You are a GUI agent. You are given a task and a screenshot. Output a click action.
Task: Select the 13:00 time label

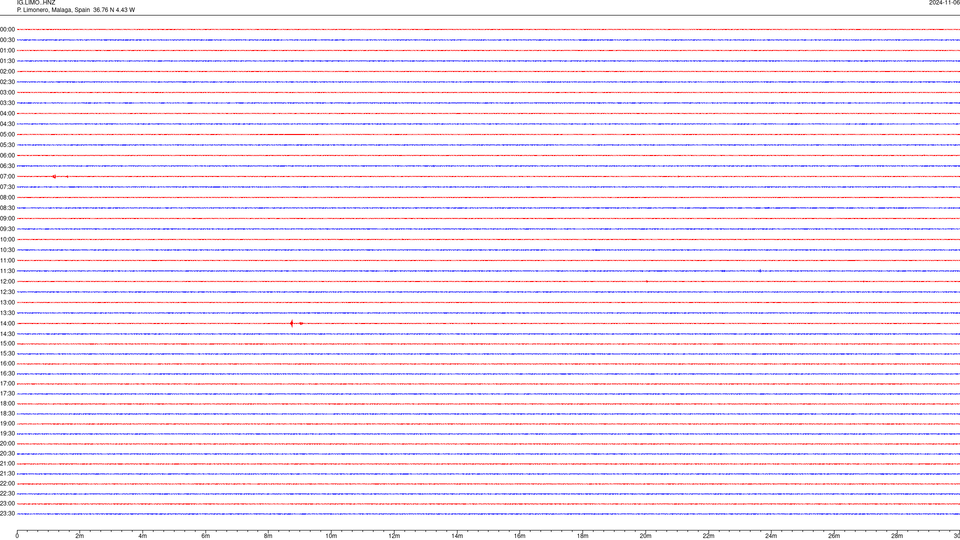[x=7, y=302]
